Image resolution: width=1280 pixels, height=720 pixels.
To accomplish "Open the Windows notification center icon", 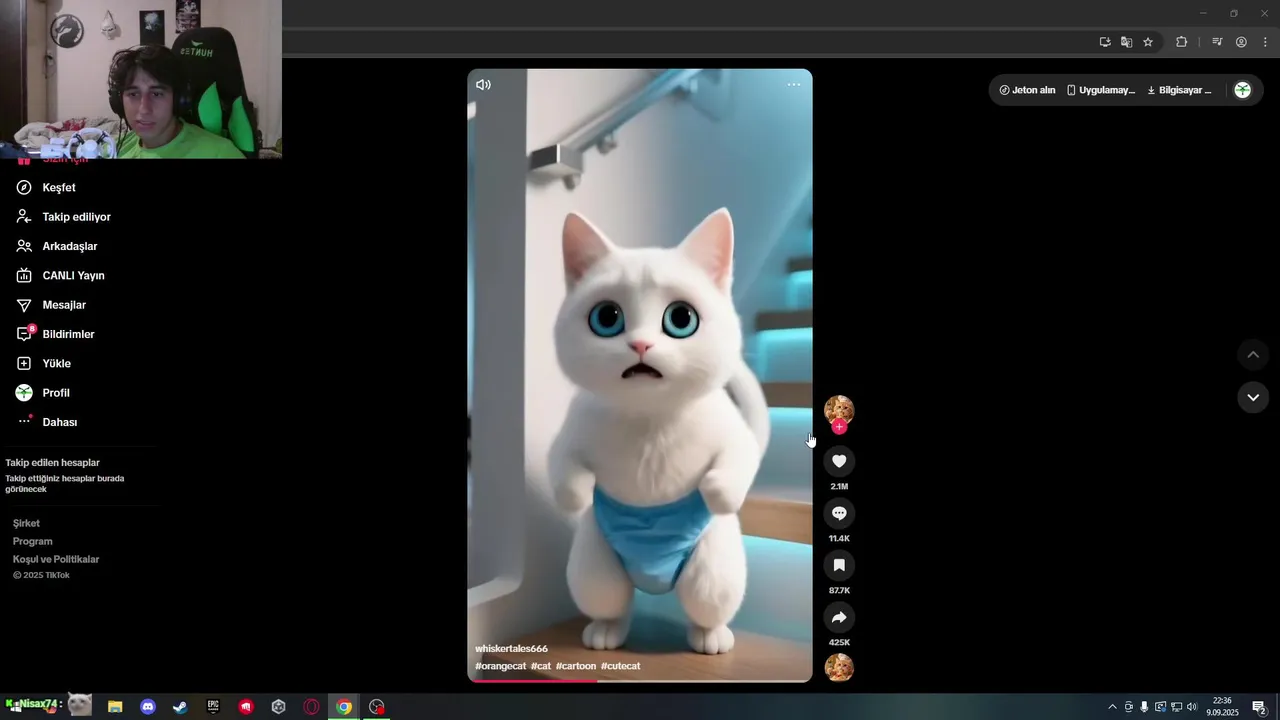I will tap(1259, 707).
